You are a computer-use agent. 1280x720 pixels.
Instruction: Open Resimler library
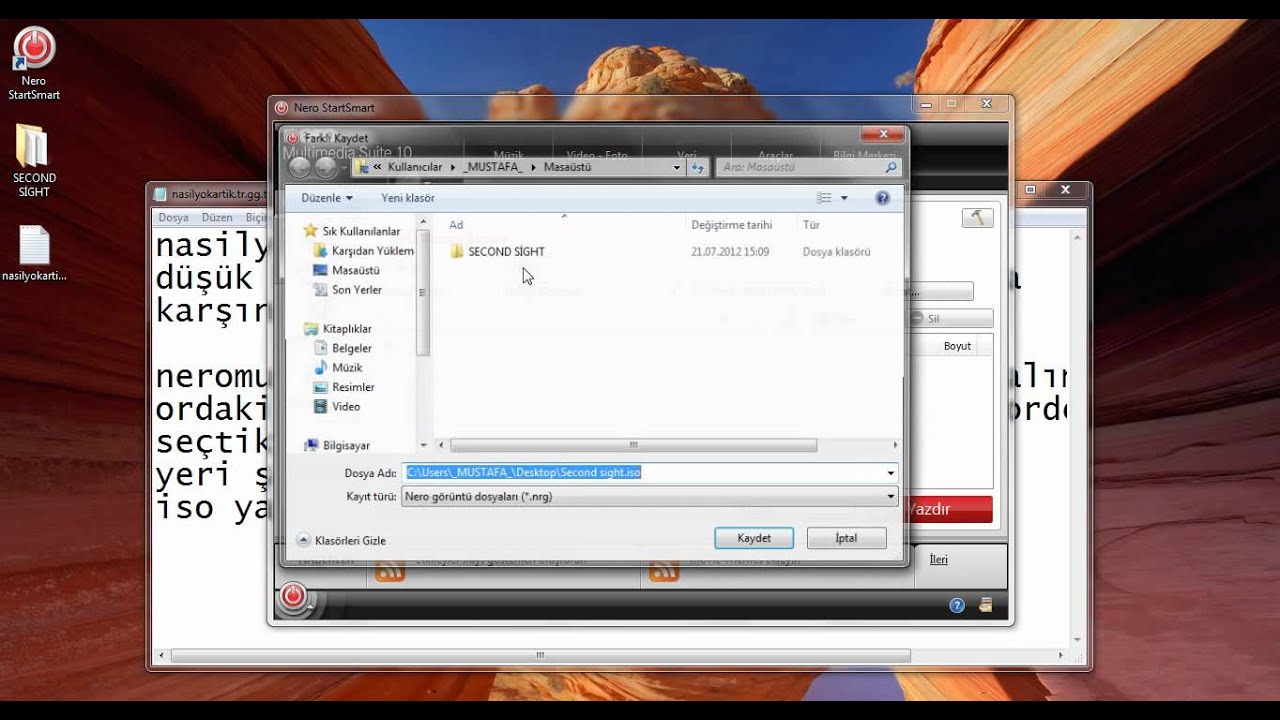coord(344,387)
